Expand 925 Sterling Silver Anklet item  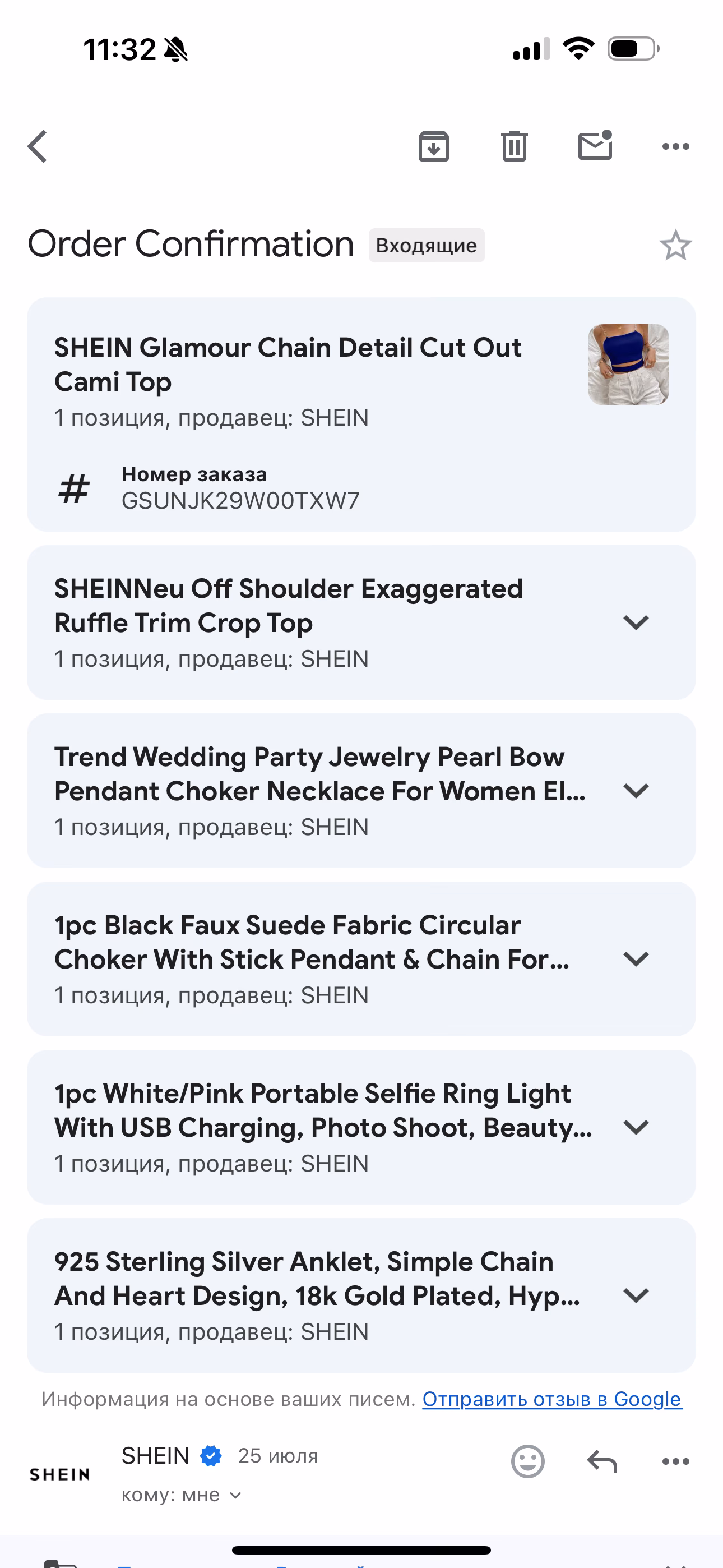[636, 1295]
